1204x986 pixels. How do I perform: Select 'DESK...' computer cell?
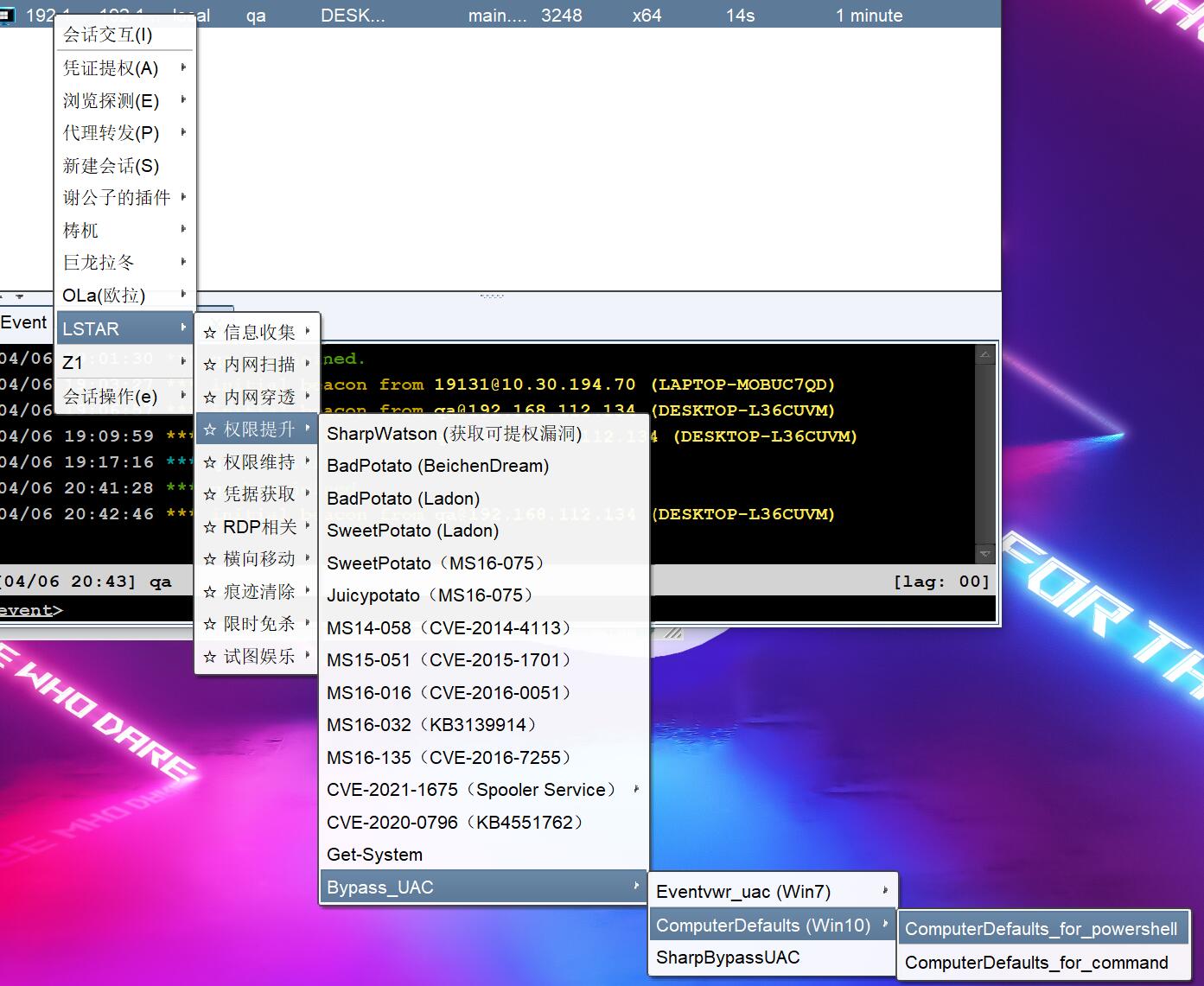353,16
